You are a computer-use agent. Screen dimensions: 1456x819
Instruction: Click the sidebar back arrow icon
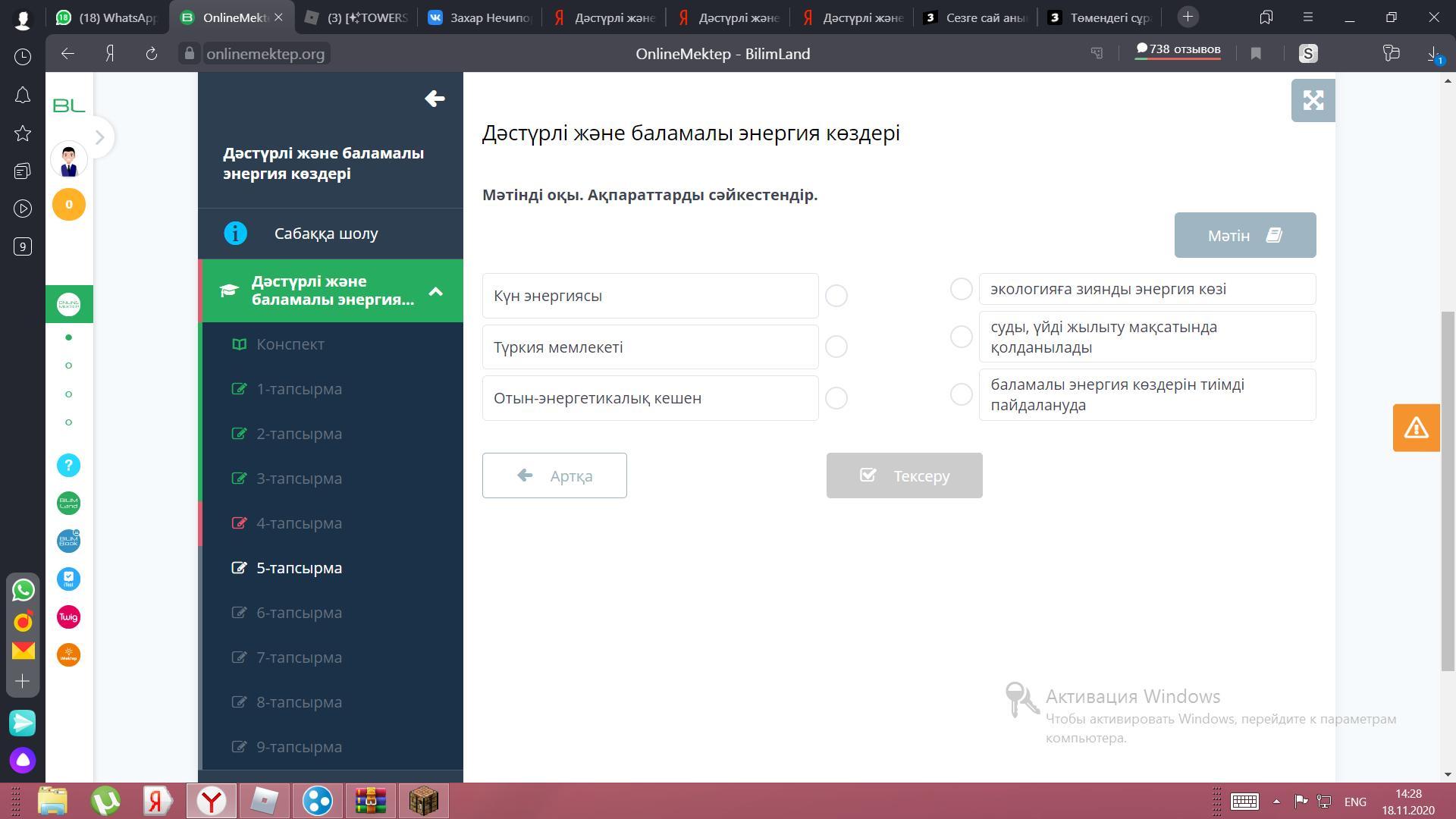coord(434,99)
